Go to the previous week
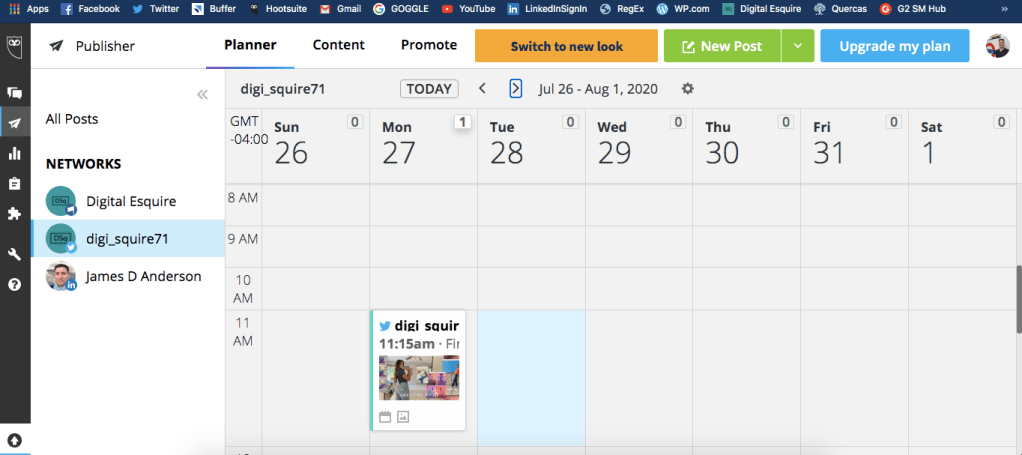 (482, 88)
